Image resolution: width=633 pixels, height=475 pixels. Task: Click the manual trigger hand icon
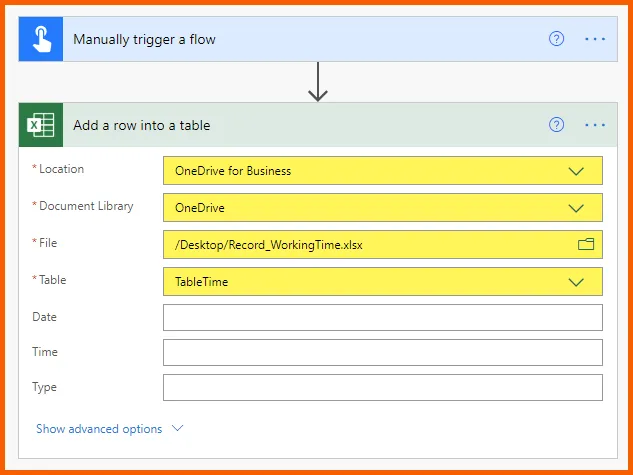tap(41, 39)
